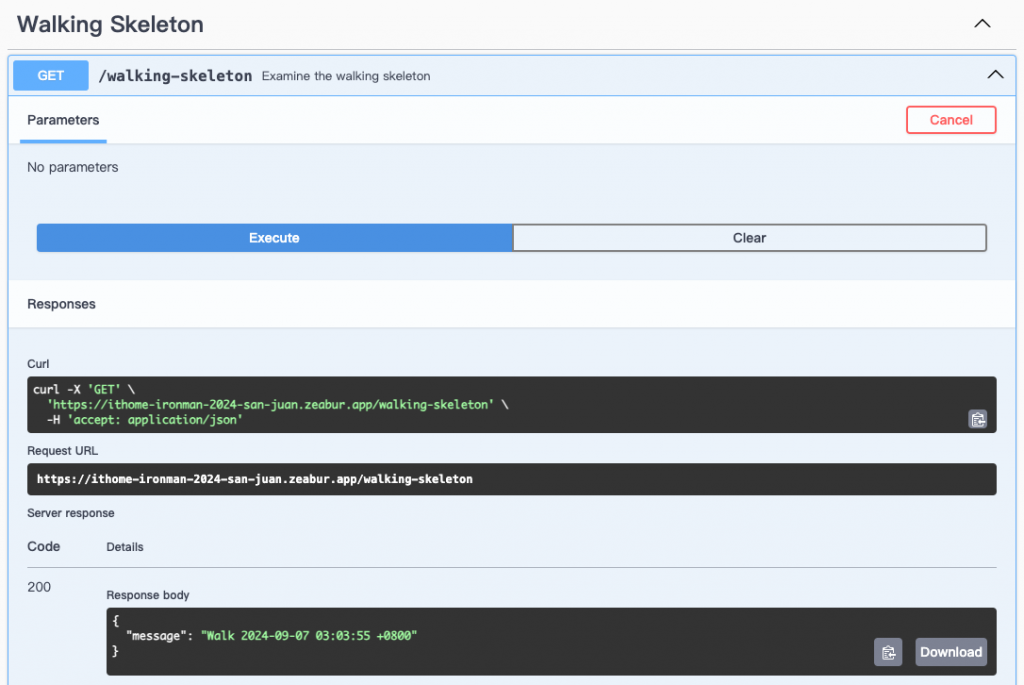Select the Parameters tab
This screenshot has height=685, width=1024.
click(63, 120)
